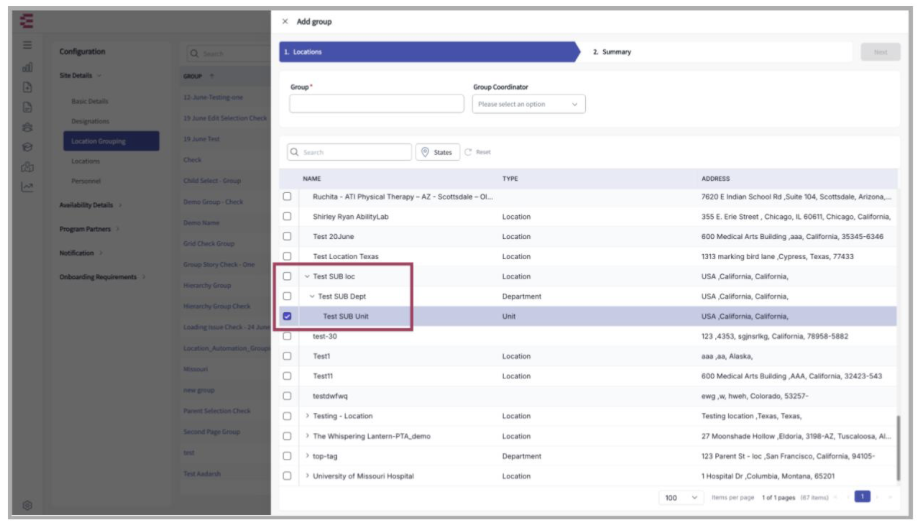This screenshot has width=918, height=526.
Task: Close the Add group panel
Action: 285,21
